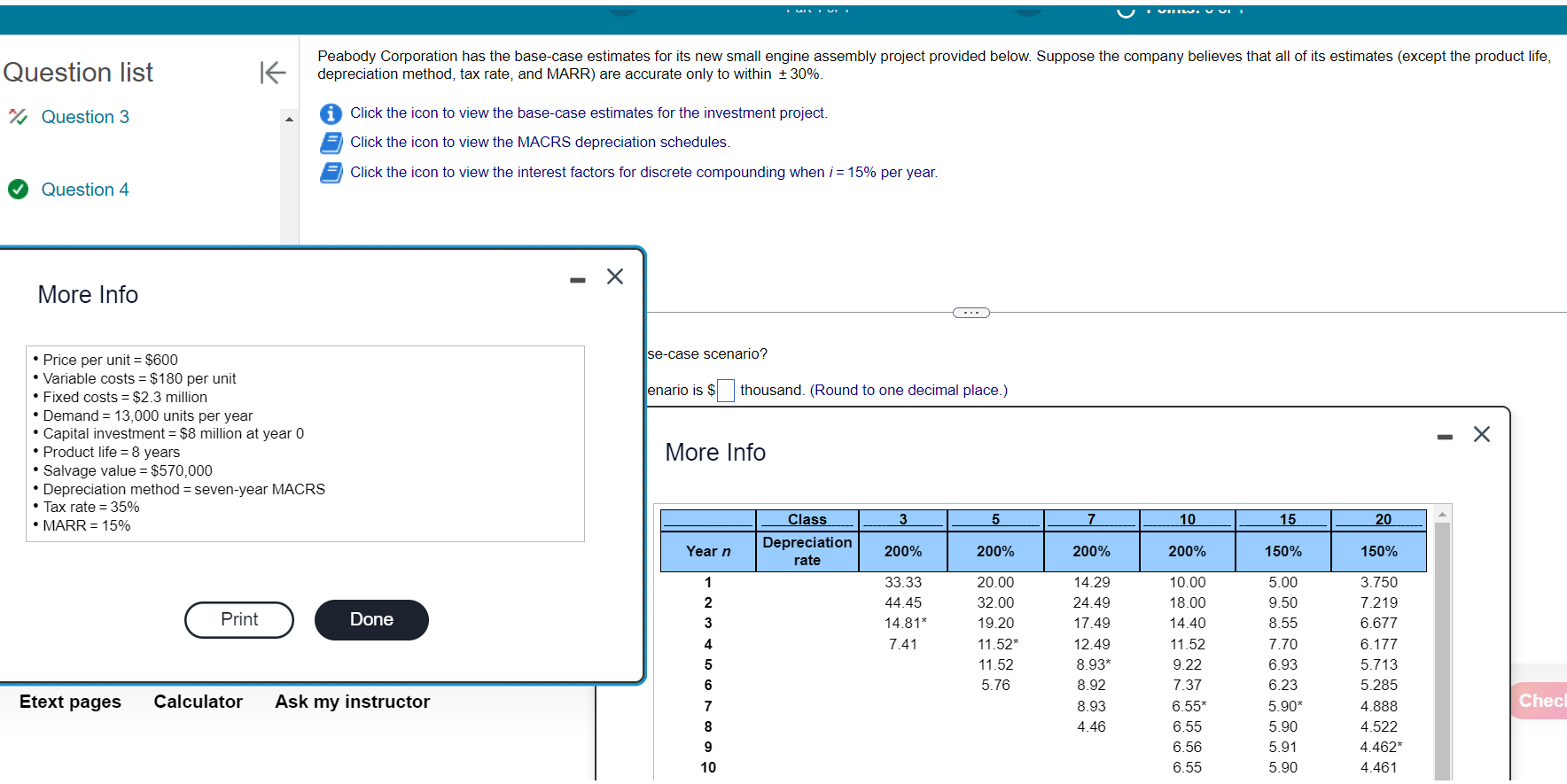This screenshot has width=1567, height=784.
Task: Select the 'Product life = 8 years' line
Action: 112,452
